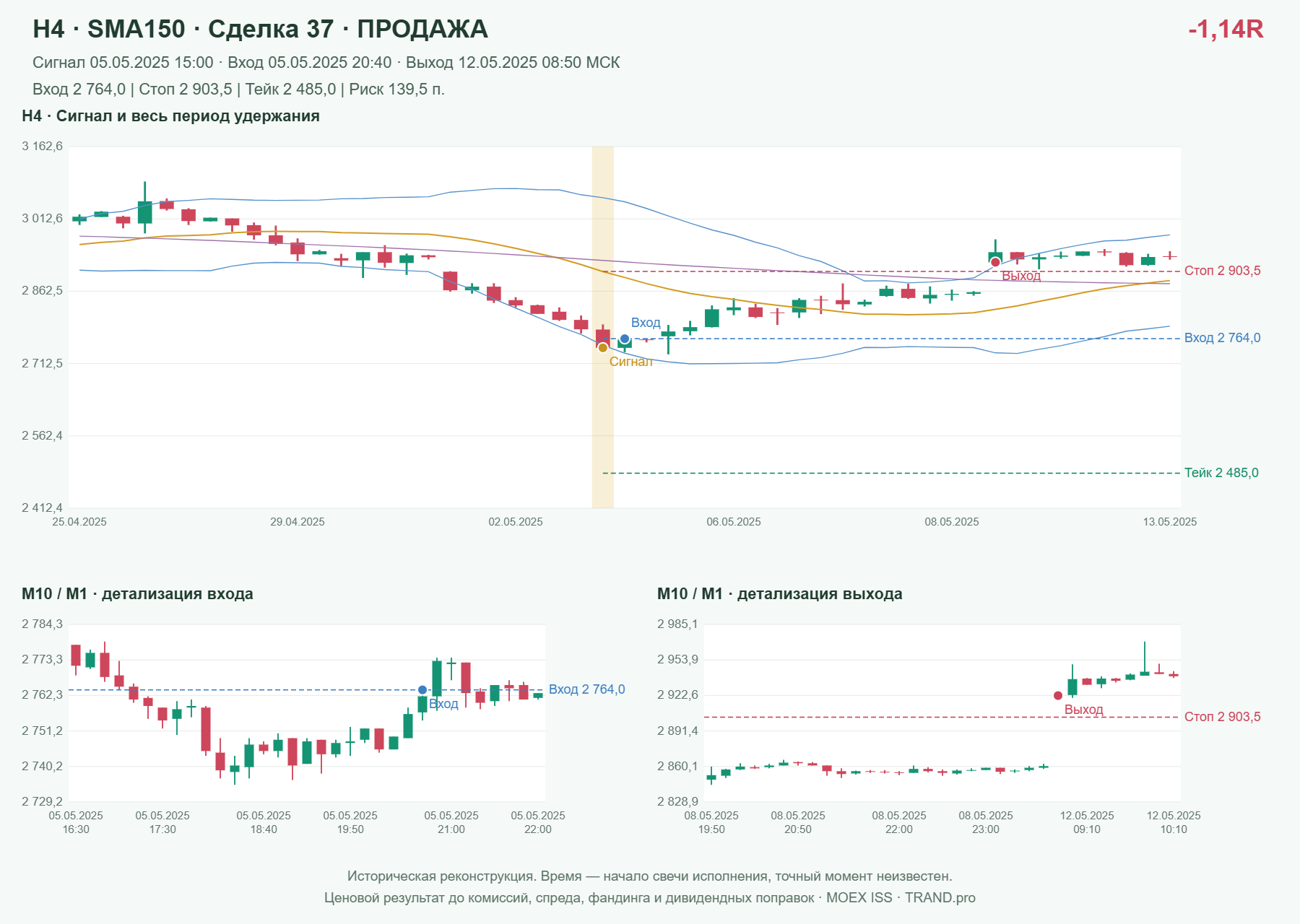
Task: Click the blue entry marker dot on H4 chart
Action: click(625, 339)
